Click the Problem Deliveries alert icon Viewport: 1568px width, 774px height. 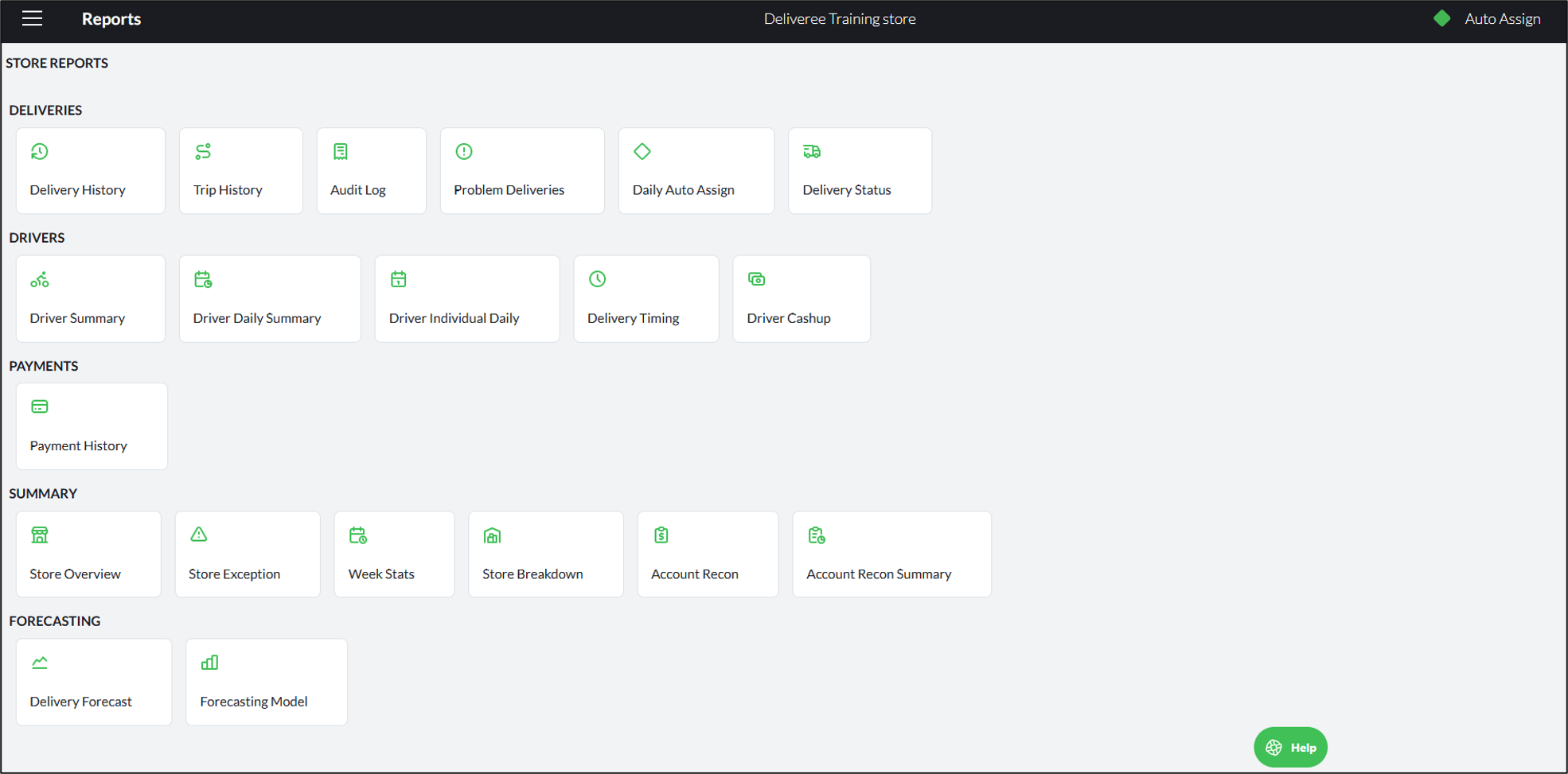(464, 151)
